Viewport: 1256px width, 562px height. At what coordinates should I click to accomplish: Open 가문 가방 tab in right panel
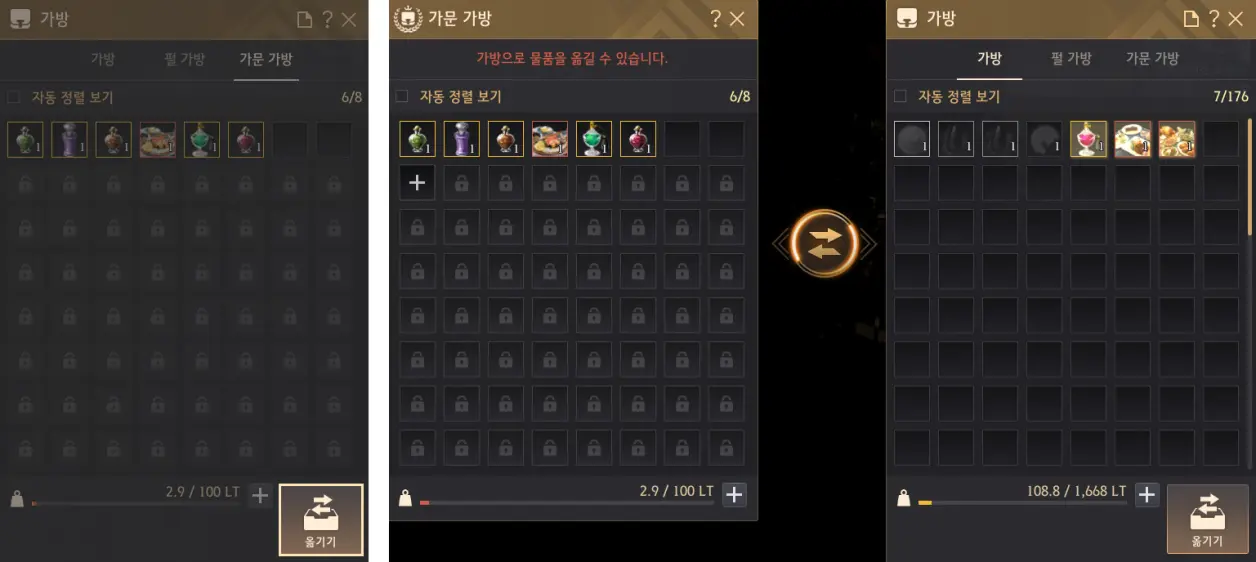1152,59
